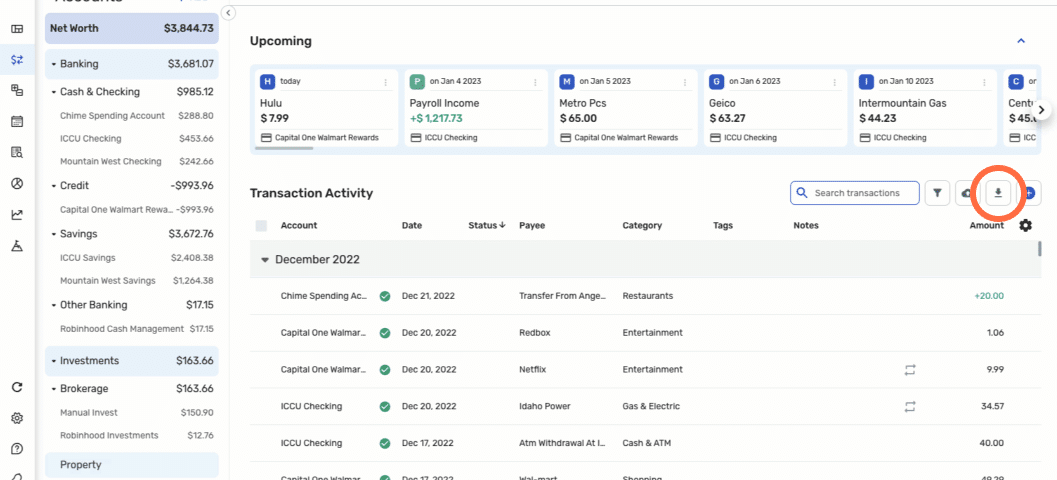Click the cleared status check on Redbox row
This screenshot has height=480, width=1057.
[385, 333]
